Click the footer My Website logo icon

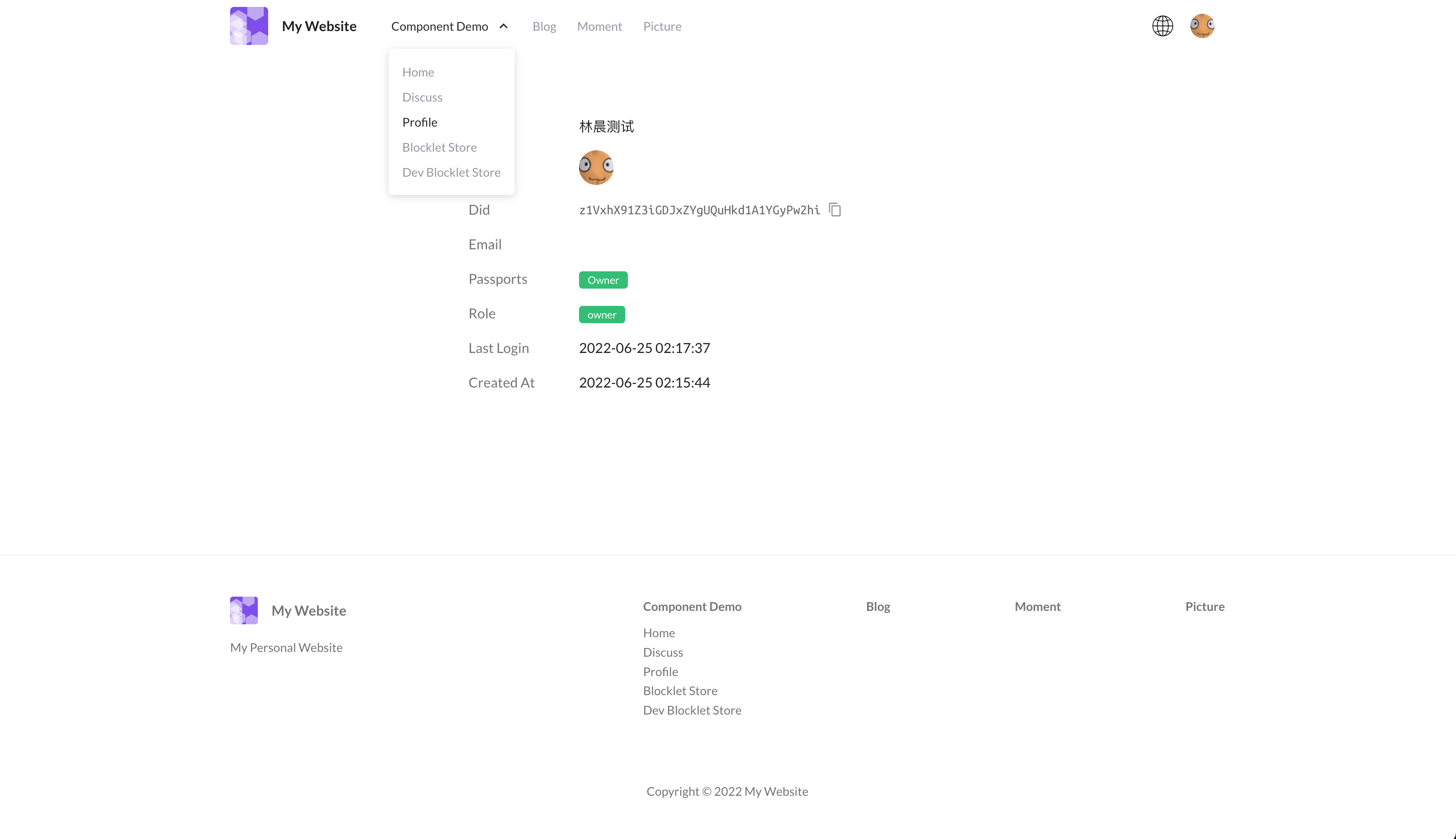click(244, 610)
